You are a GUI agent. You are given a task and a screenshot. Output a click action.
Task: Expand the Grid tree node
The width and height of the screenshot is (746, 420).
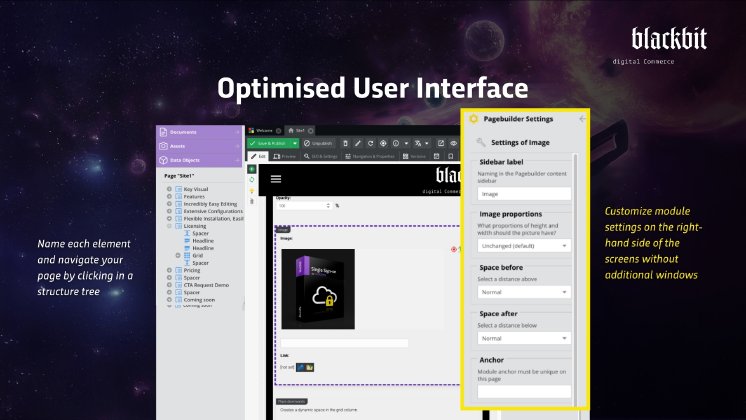click(x=177, y=255)
